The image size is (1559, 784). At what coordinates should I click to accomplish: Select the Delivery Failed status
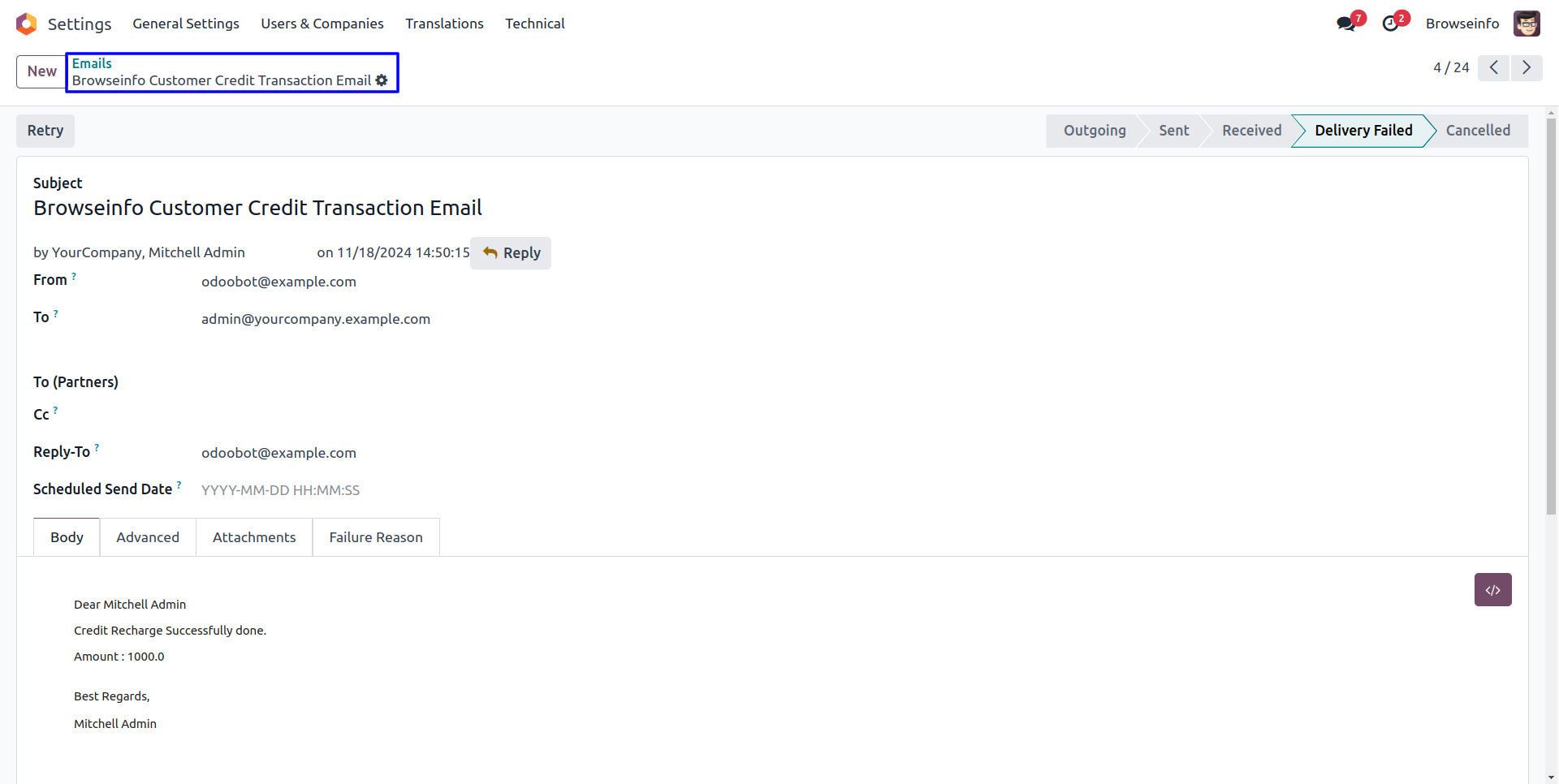pos(1364,131)
